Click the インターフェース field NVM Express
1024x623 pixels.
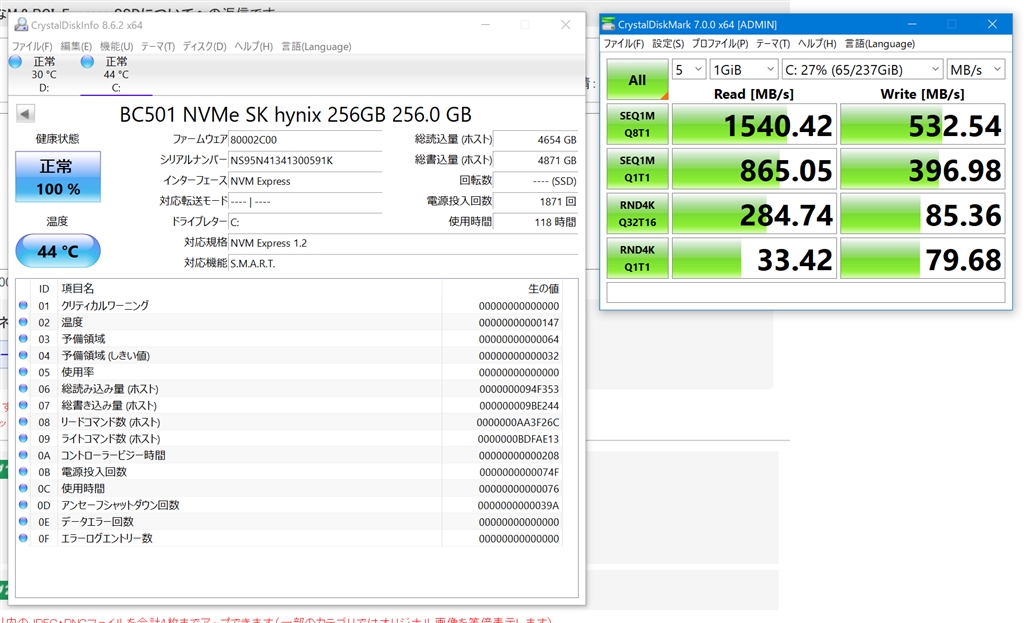coord(305,181)
